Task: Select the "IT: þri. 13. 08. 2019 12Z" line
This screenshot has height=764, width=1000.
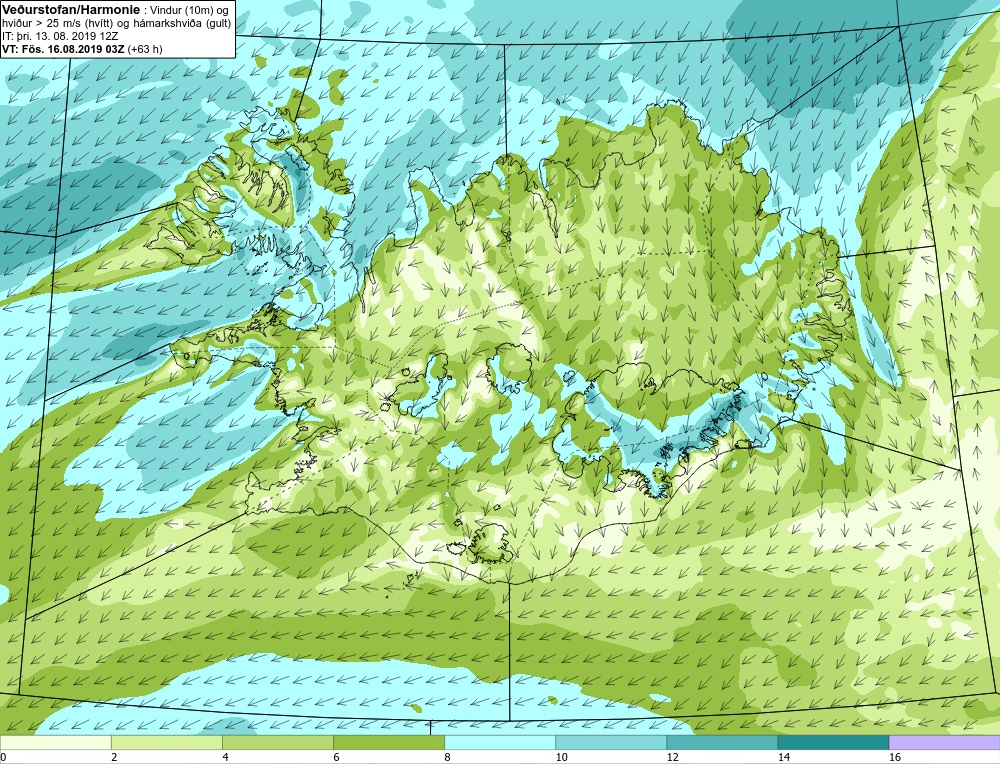Action: coord(59,36)
